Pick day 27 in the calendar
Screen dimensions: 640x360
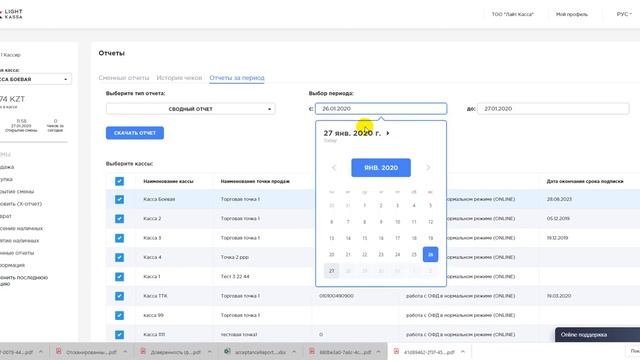(331, 271)
